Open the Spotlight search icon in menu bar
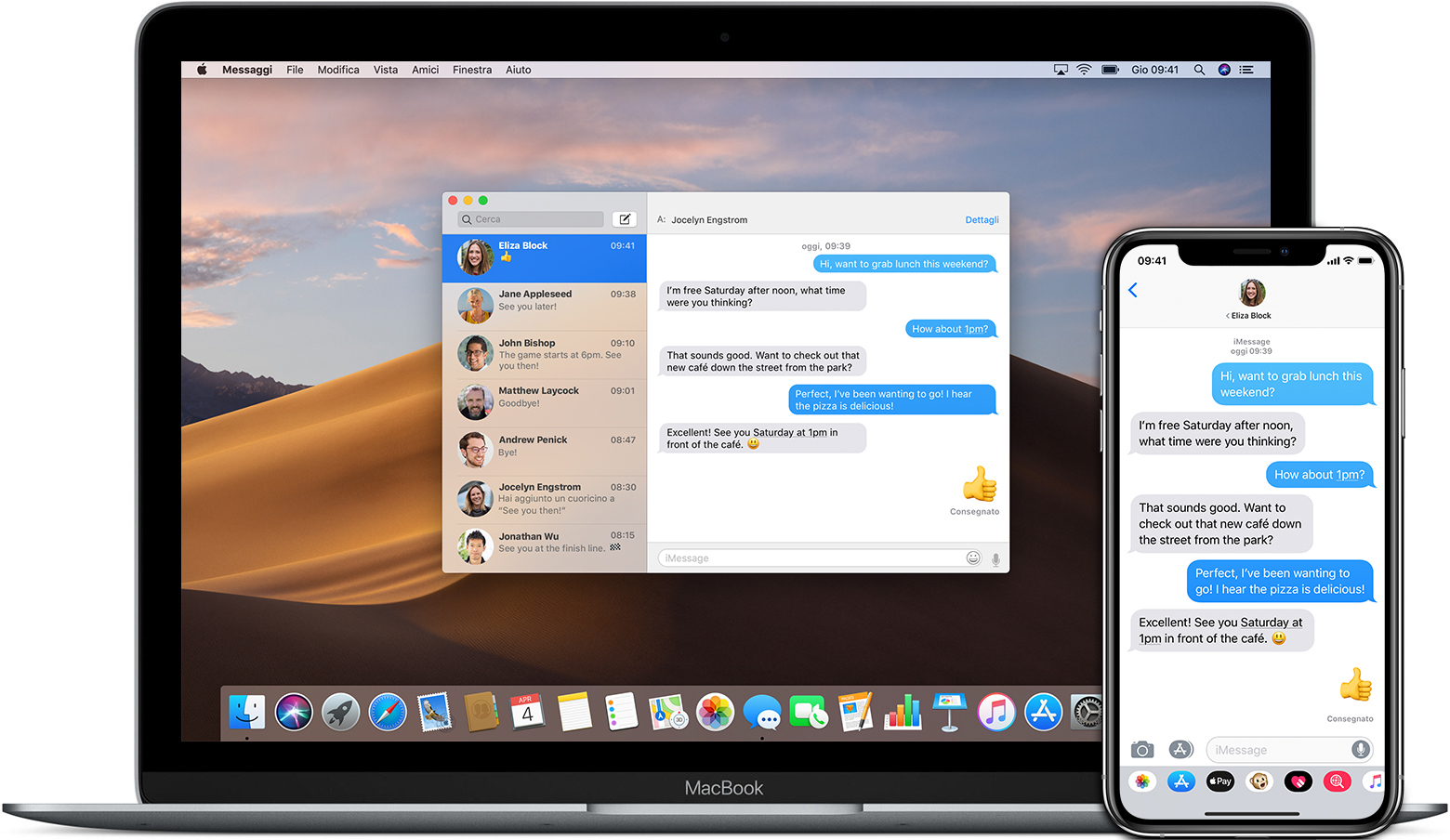1450x840 pixels. pyautogui.click(x=1199, y=69)
